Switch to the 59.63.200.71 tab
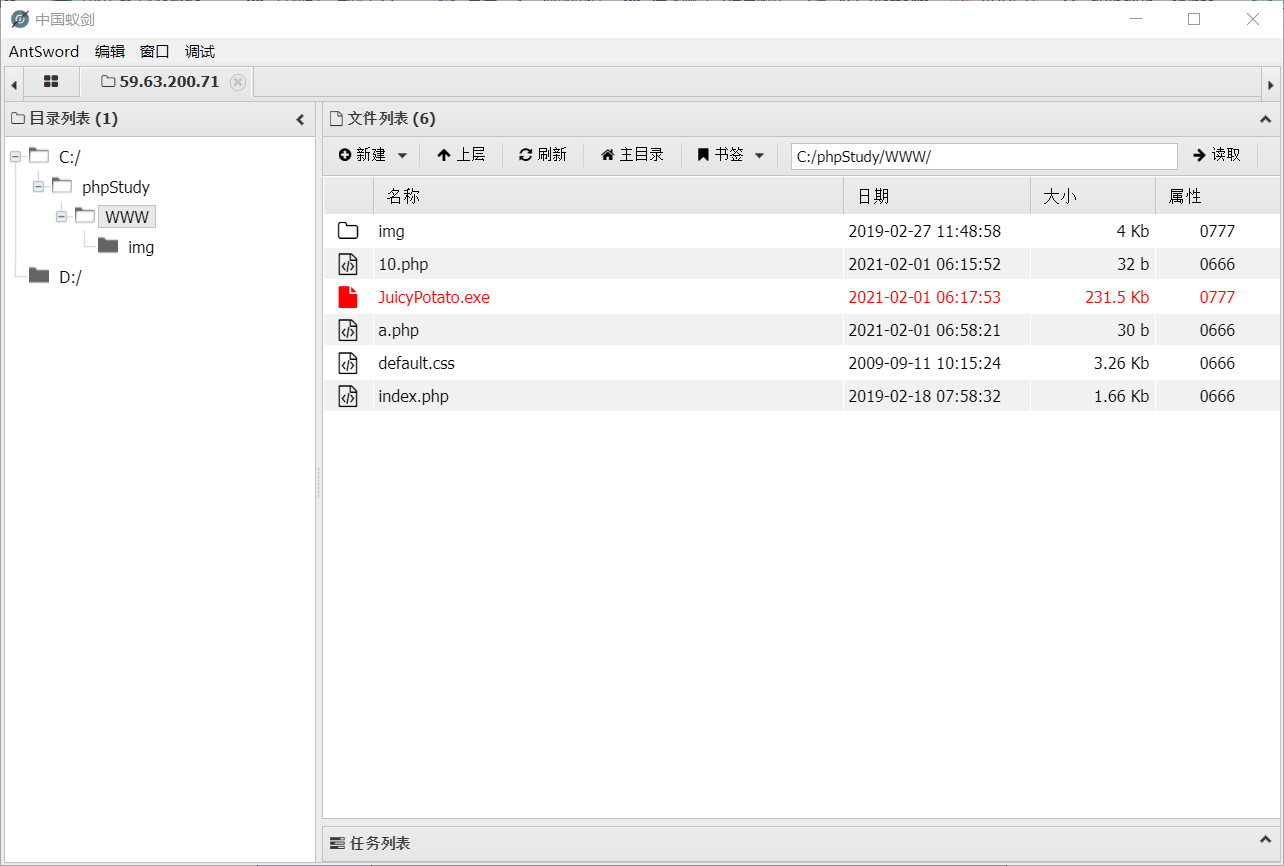The image size is (1284, 866). [168, 82]
